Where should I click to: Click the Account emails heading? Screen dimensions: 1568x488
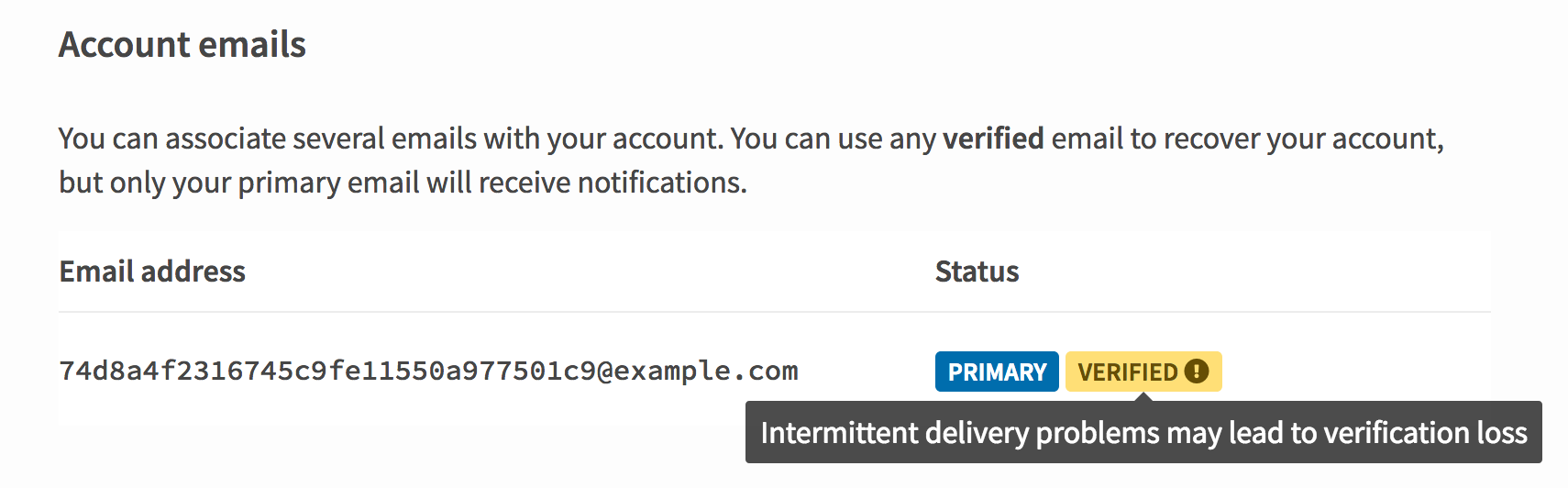tap(182, 44)
